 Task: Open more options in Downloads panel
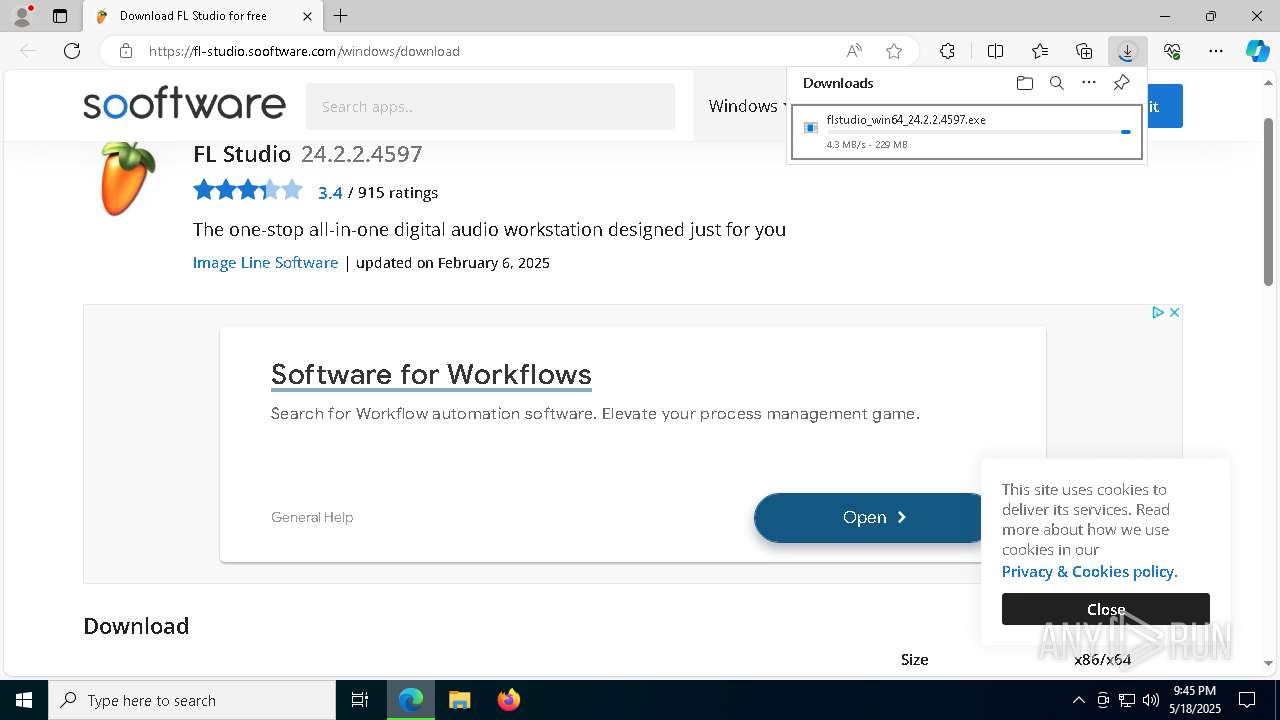(x=1089, y=83)
